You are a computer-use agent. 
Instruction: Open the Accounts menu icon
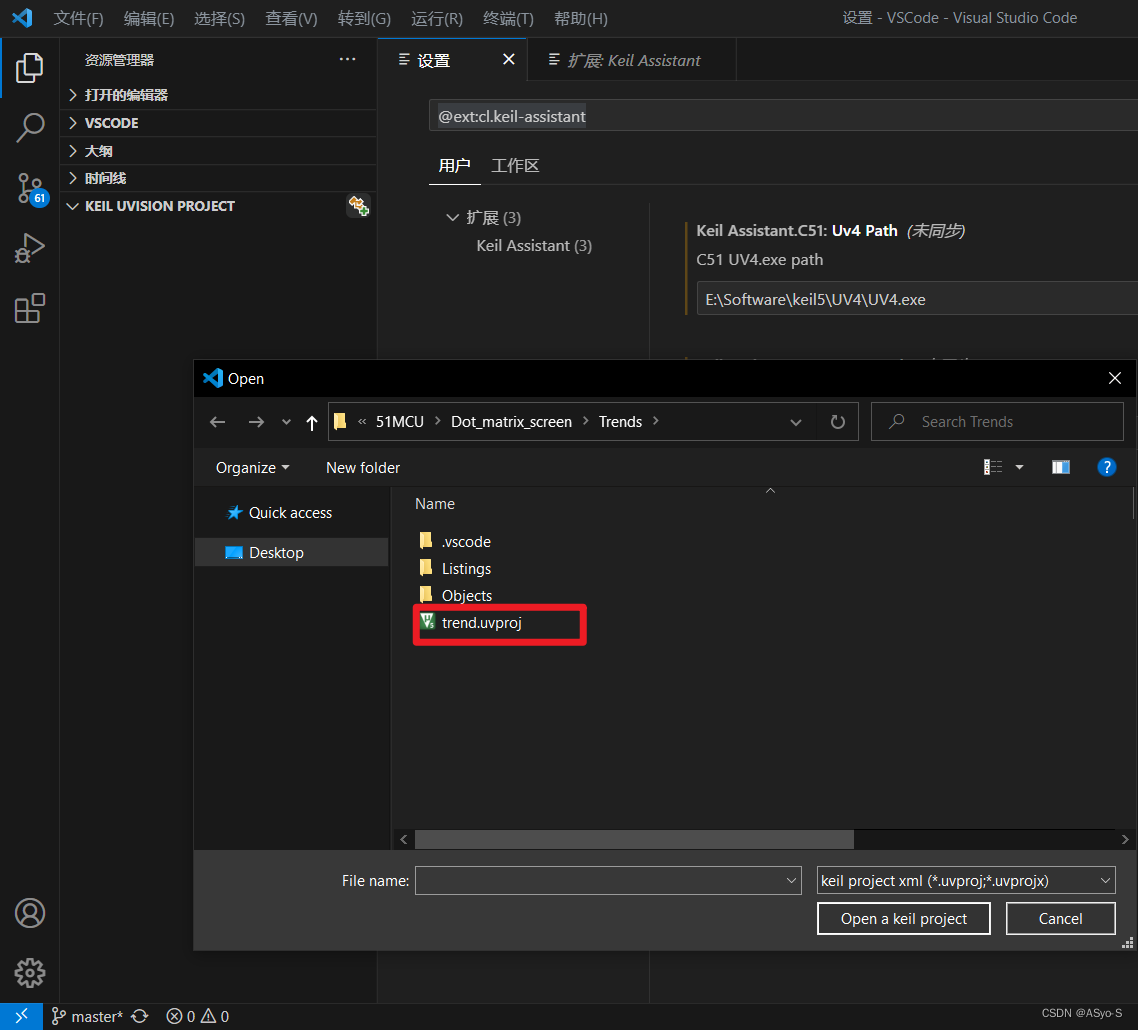(x=30, y=913)
